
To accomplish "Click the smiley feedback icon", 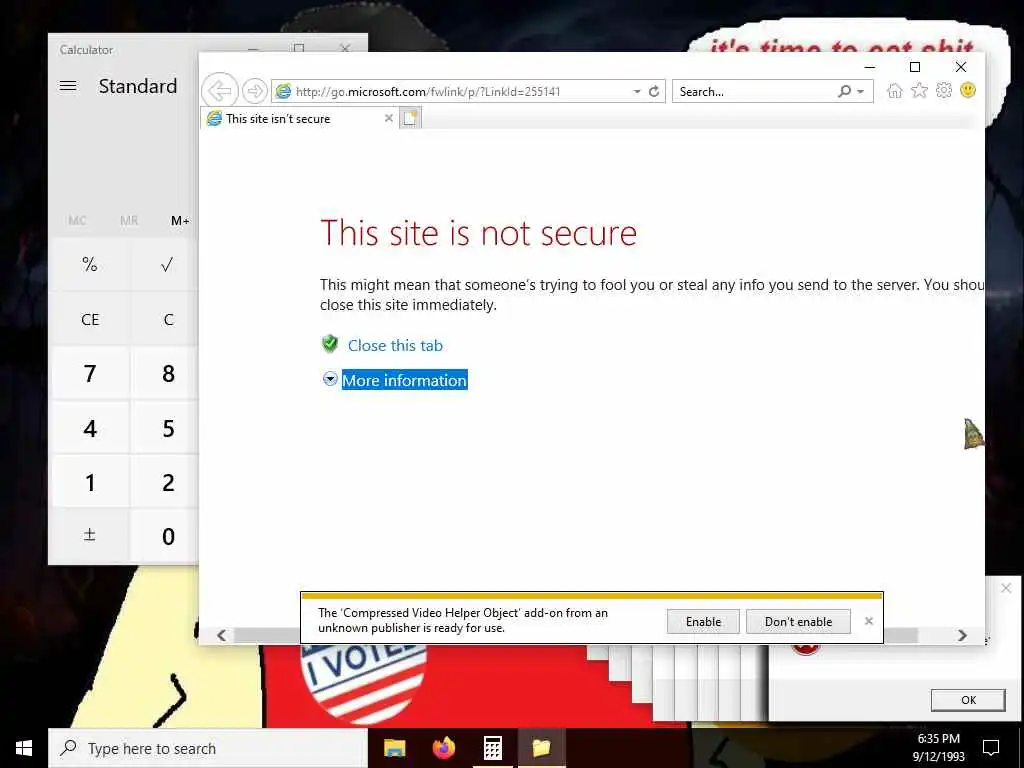I will click(968, 90).
